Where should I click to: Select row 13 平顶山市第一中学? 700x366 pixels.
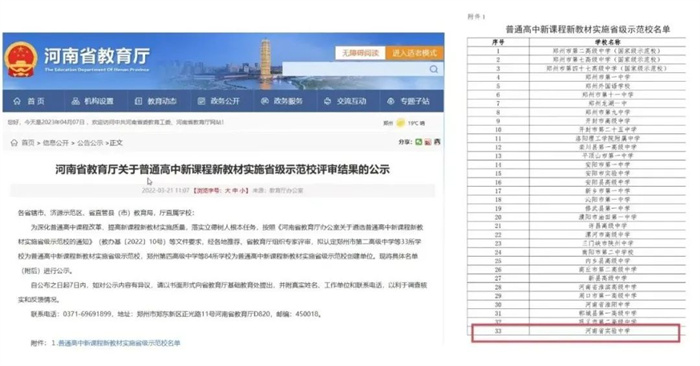(x=576, y=156)
